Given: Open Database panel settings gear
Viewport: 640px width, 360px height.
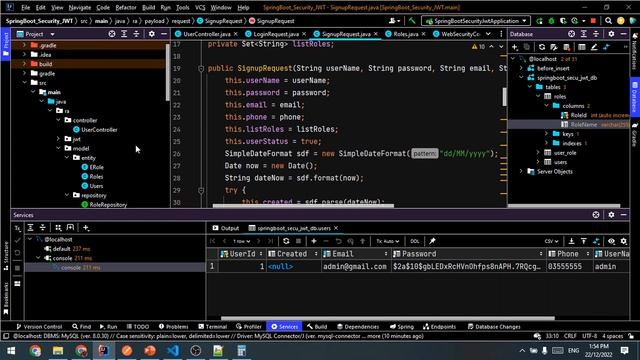Looking at the screenshot, I should 611,34.
